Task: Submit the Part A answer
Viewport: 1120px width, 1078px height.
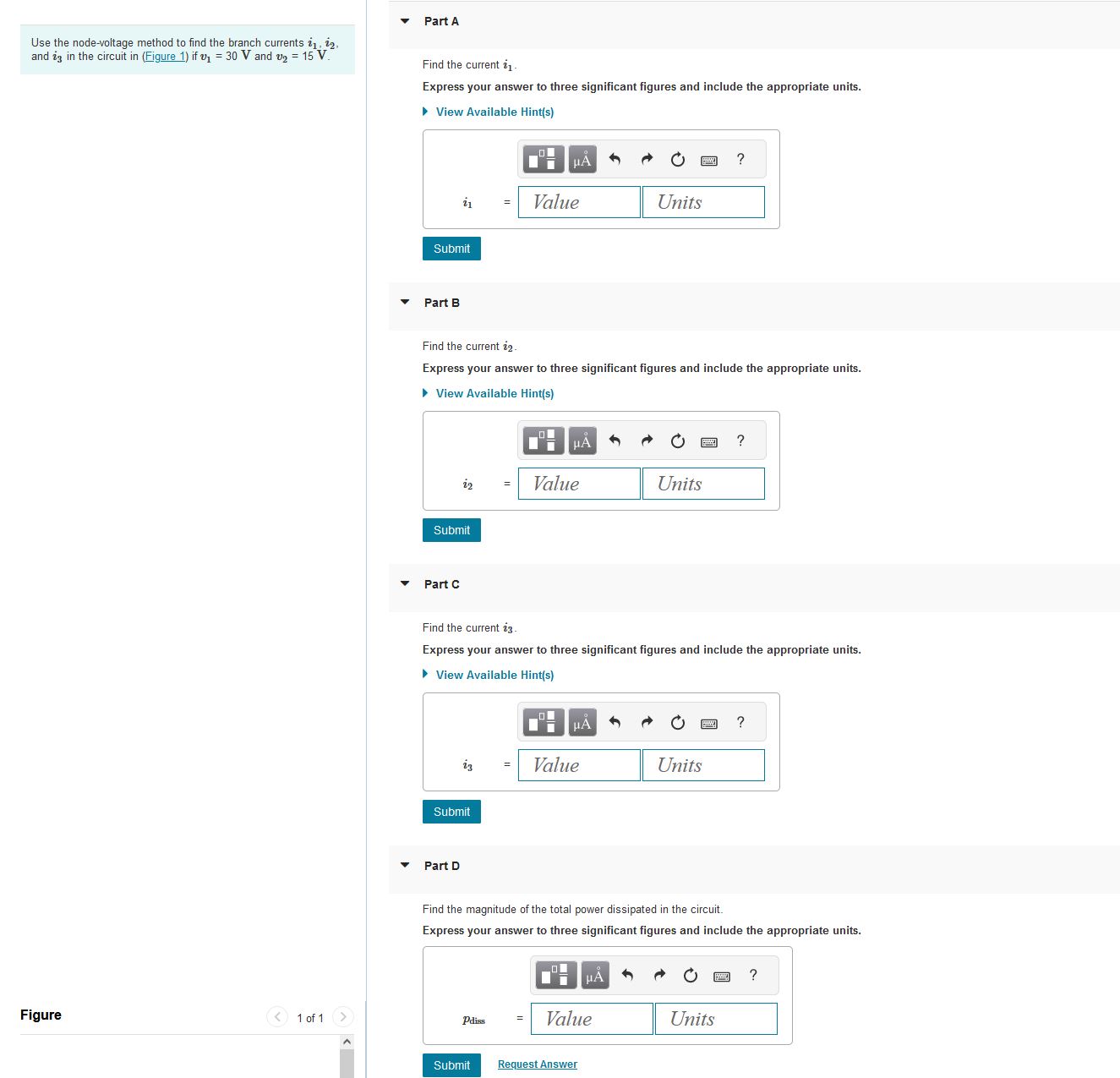Action: click(x=451, y=248)
